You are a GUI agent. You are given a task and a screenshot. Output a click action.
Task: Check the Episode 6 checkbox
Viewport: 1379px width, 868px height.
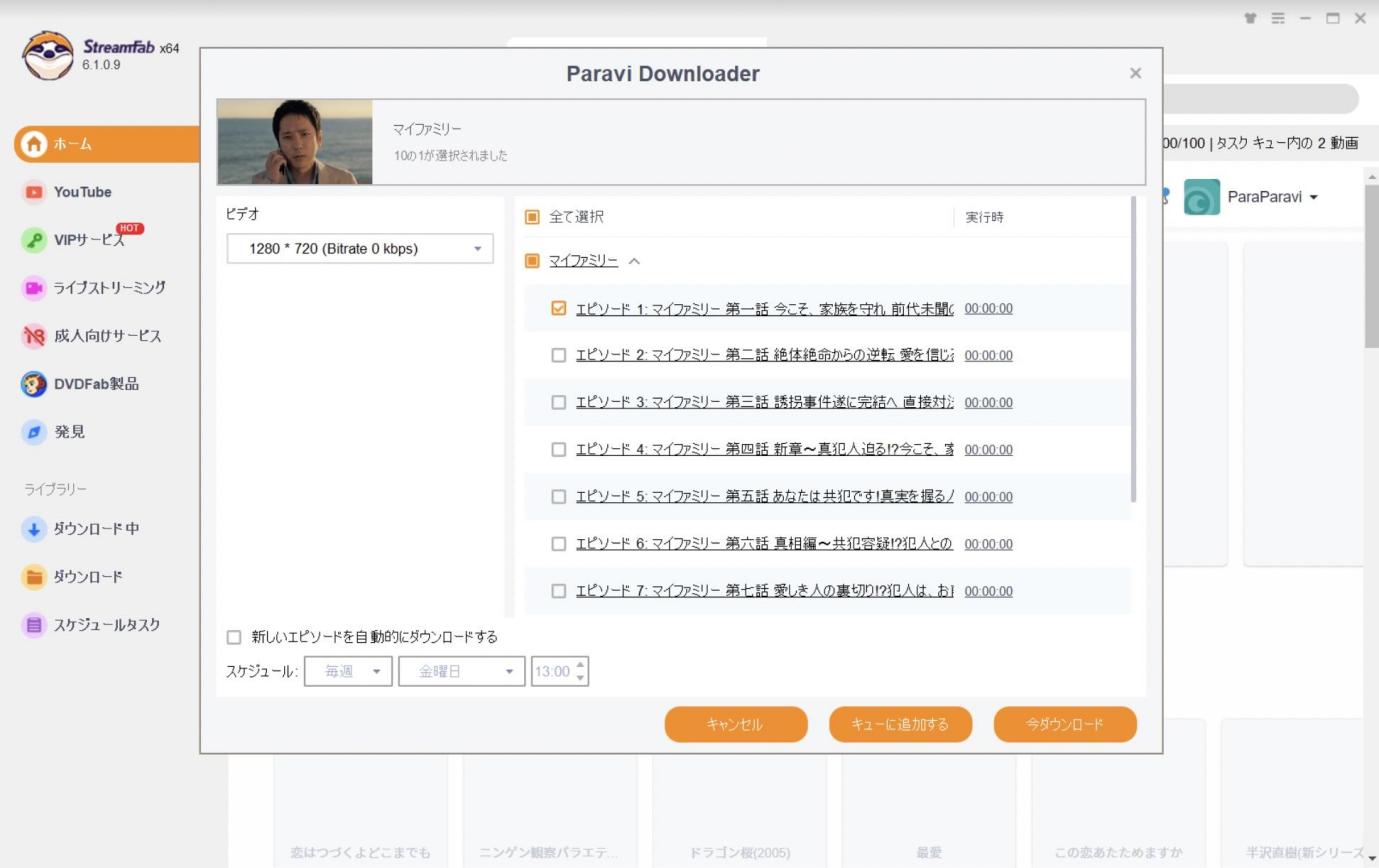(559, 544)
